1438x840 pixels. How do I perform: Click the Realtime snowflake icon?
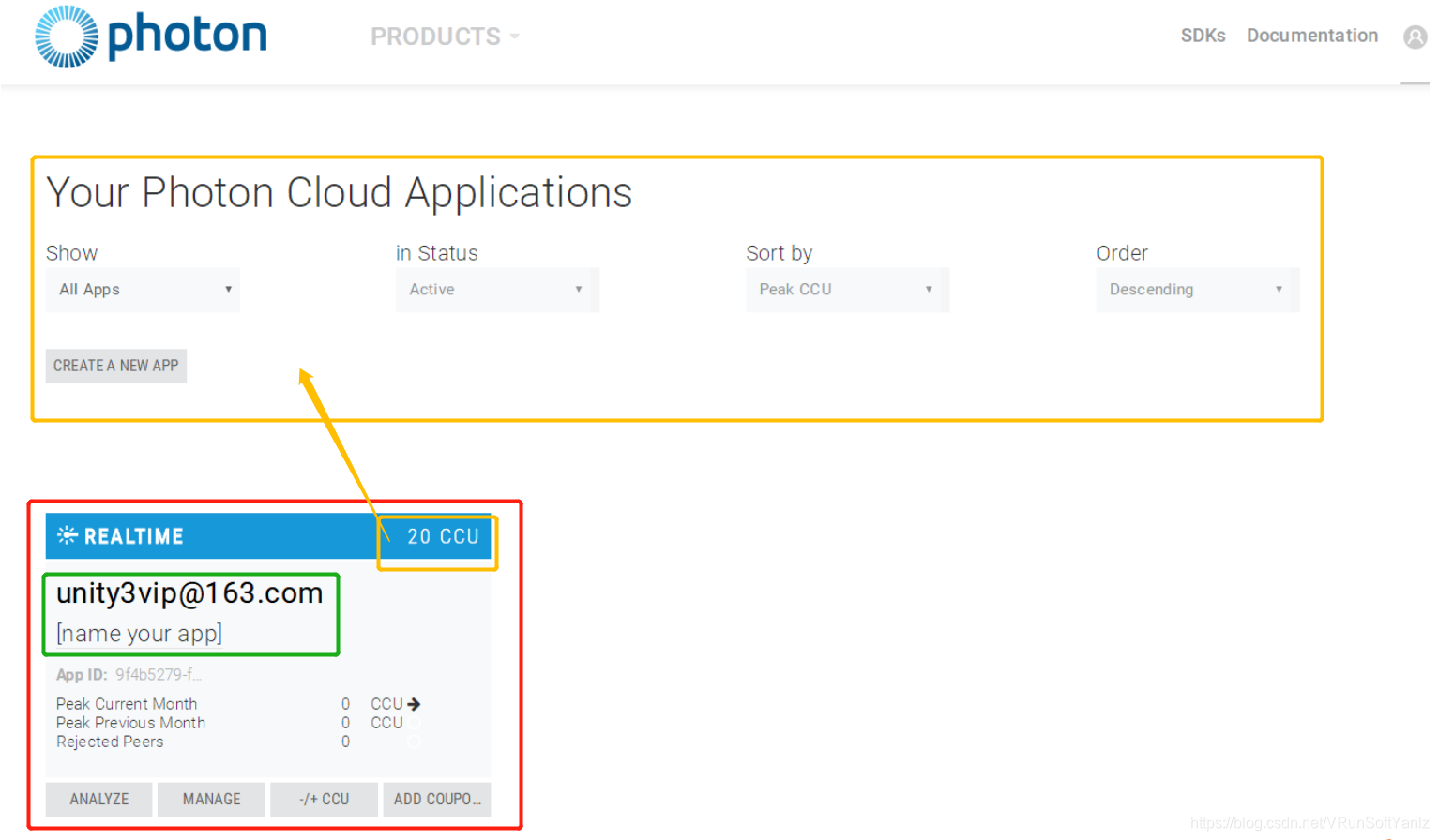(68, 535)
